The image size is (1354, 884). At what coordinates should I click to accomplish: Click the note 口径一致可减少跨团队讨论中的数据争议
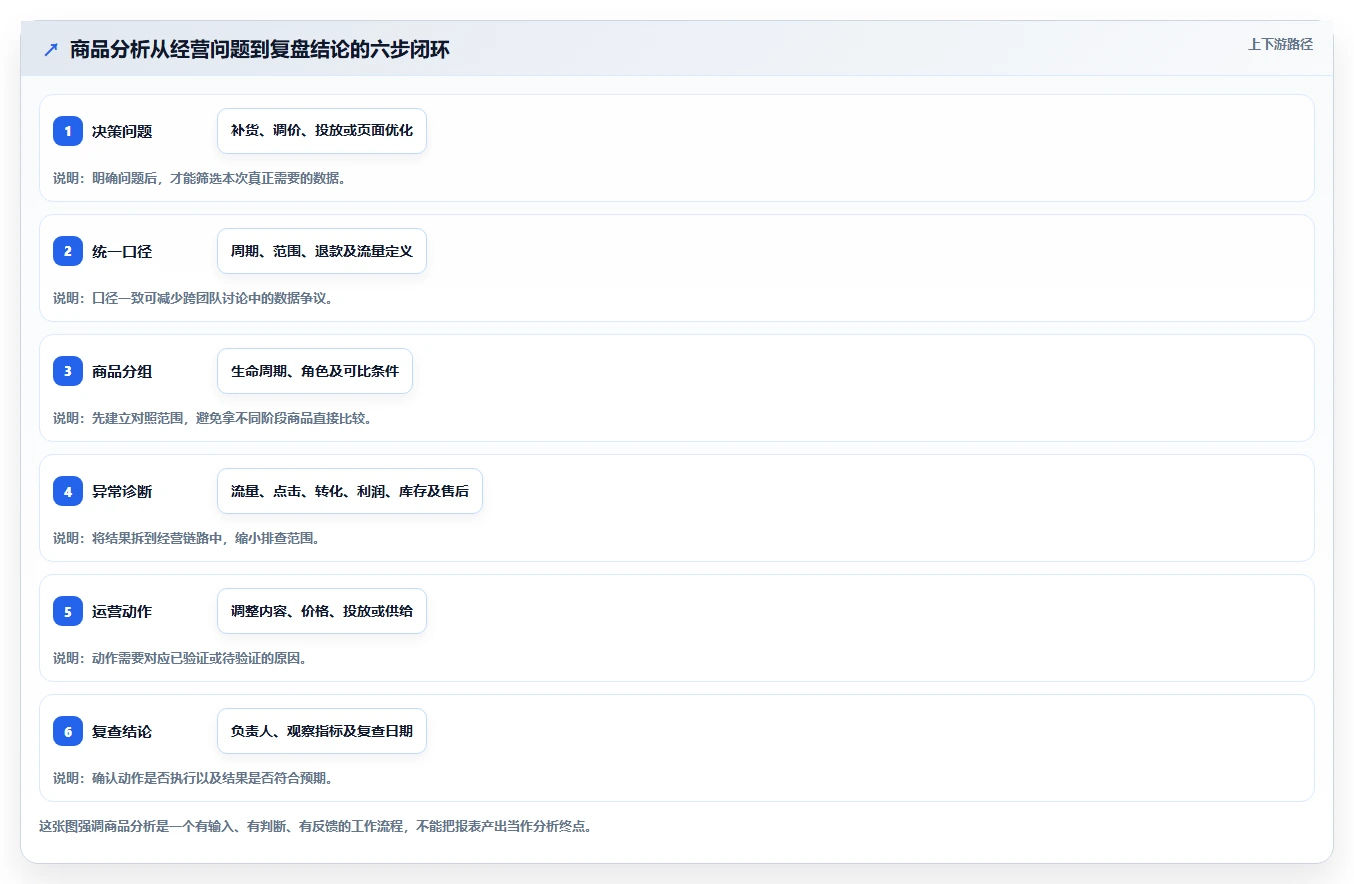193,298
